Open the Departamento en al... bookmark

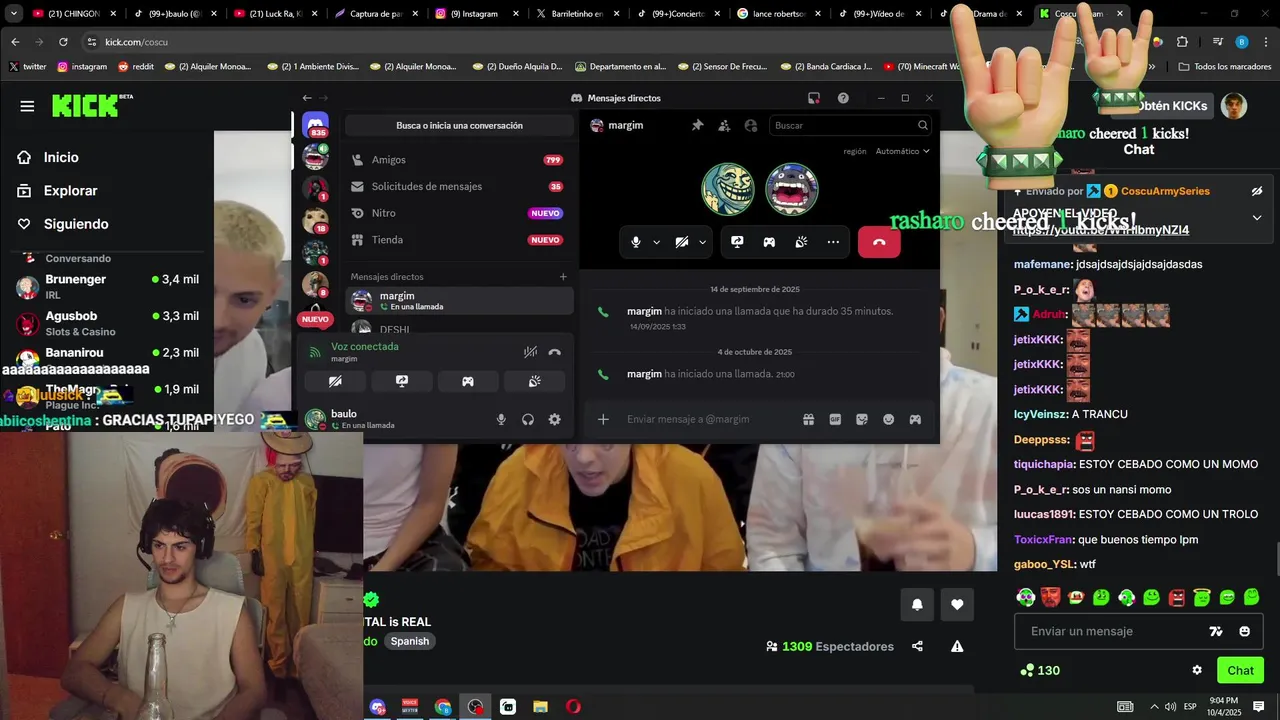point(620,67)
